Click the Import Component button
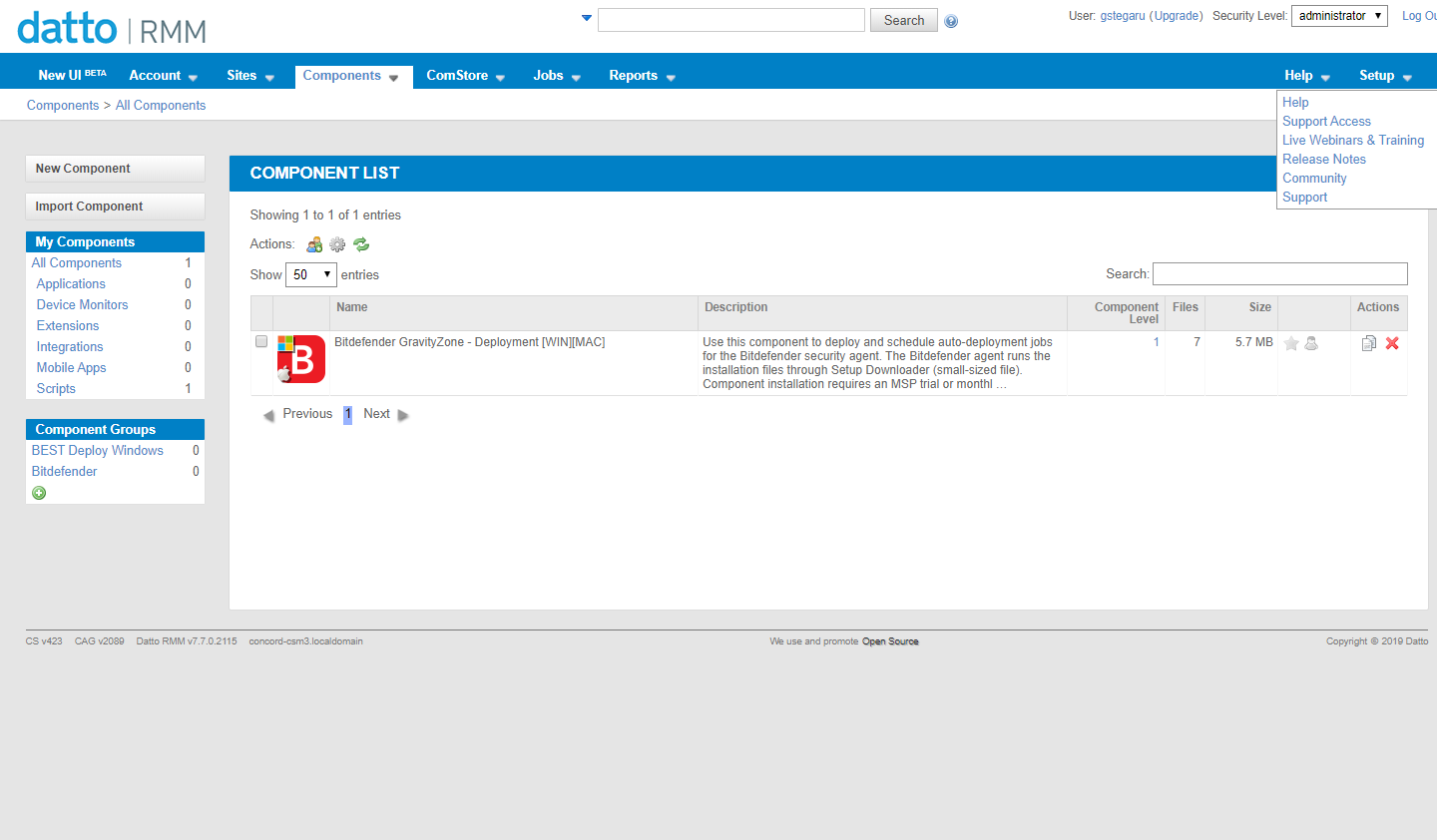1437x840 pixels. coord(115,207)
